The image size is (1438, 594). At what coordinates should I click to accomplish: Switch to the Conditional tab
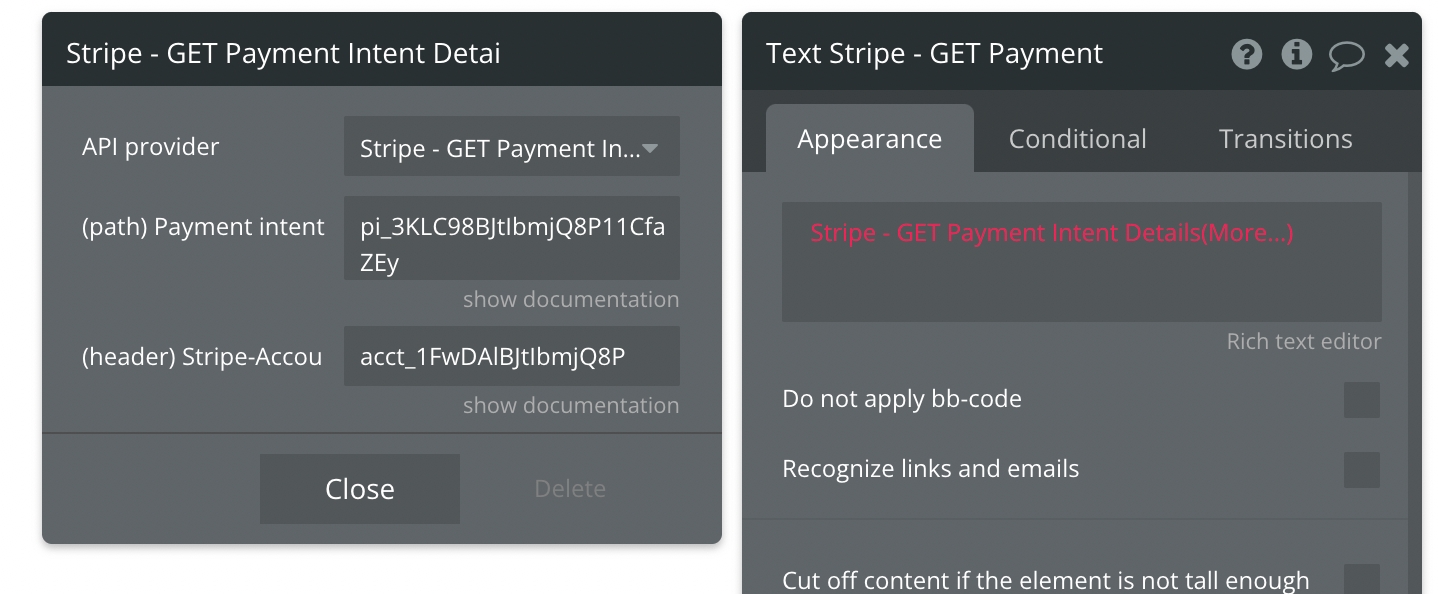[1077, 139]
